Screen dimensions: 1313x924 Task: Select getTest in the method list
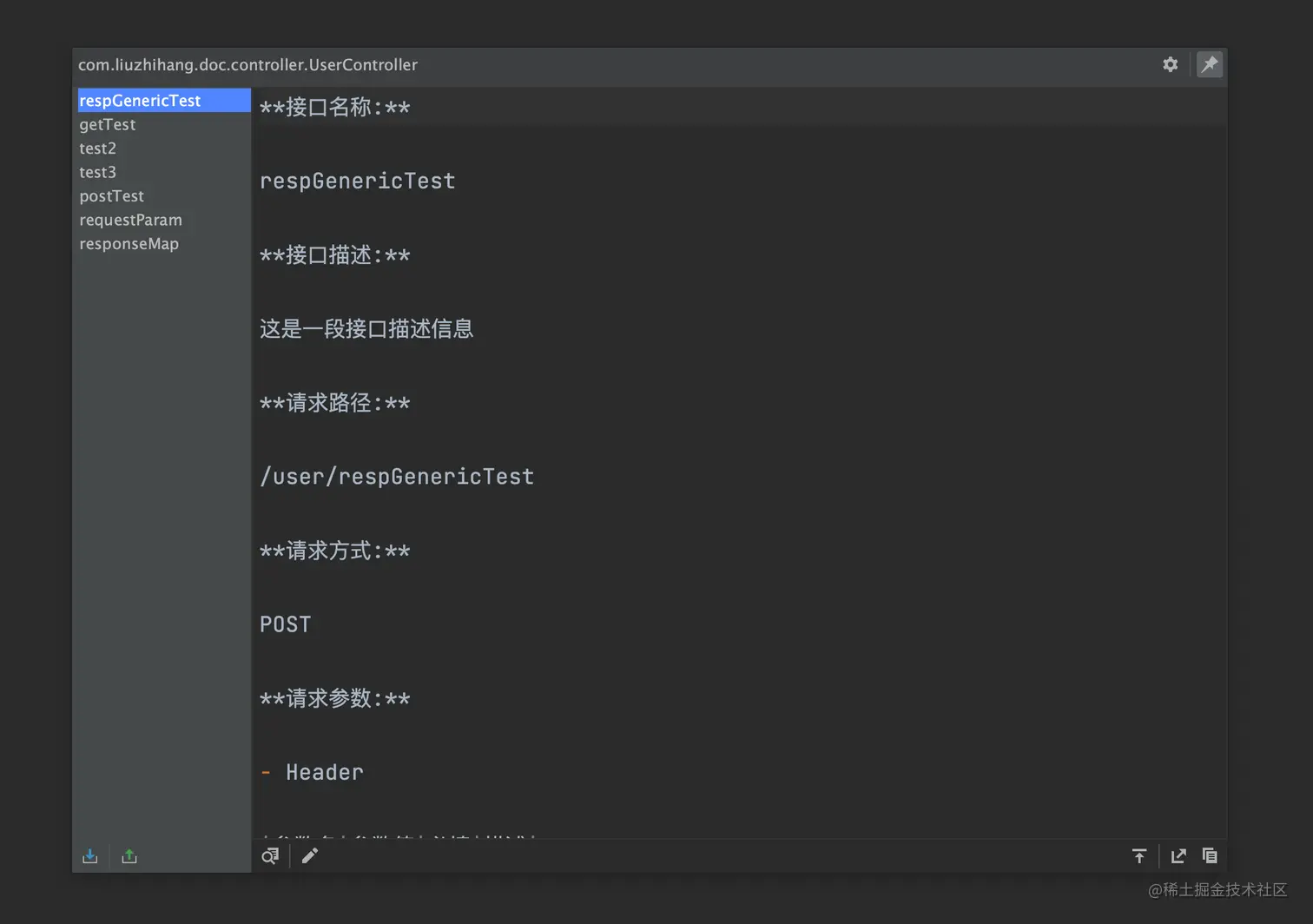click(x=164, y=124)
